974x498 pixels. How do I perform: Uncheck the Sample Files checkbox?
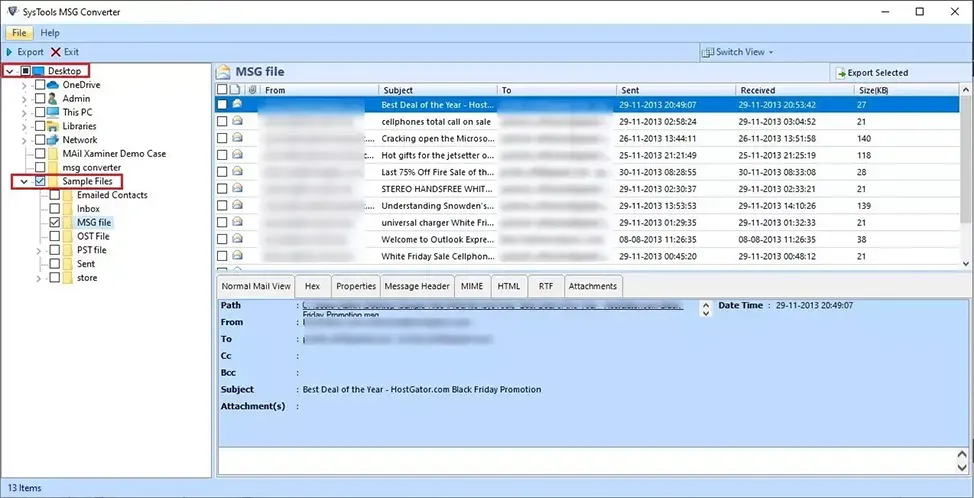pos(40,181)
